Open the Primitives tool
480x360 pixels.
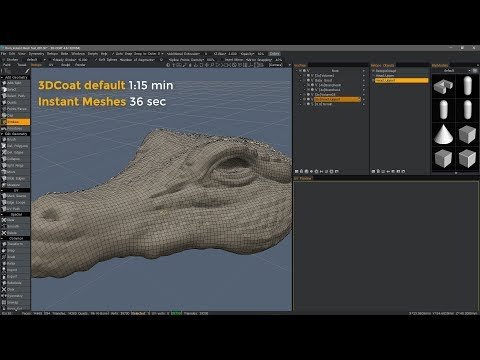pyautogui.click(x=15, y=128)
